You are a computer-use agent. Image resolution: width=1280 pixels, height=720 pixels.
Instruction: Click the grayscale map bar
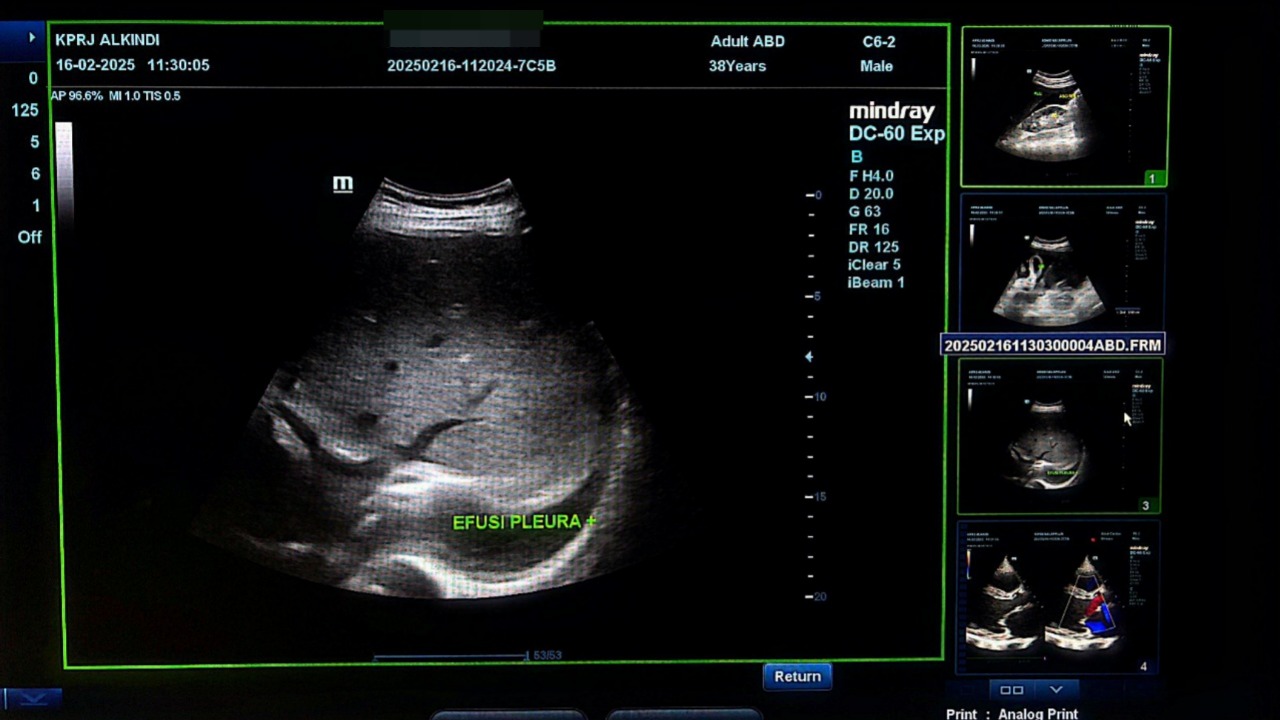(64, 170)
